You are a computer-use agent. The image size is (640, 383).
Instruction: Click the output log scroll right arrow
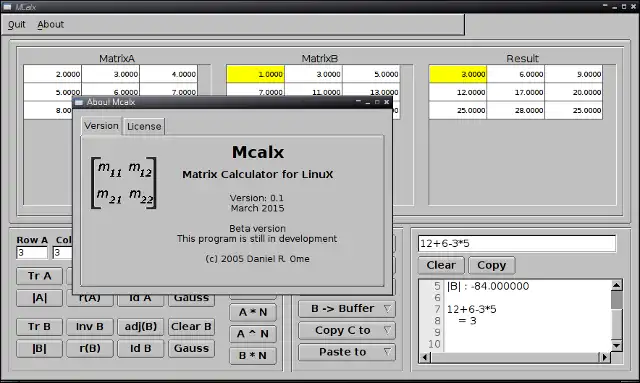(x=604, y=358)
